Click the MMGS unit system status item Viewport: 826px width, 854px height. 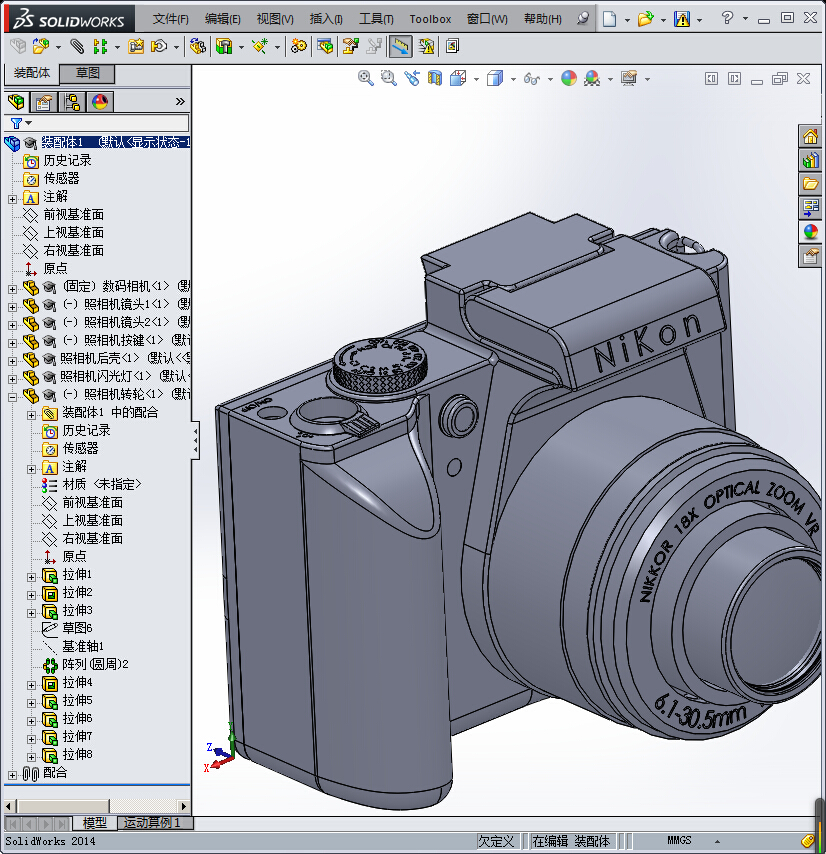point(679,840)
